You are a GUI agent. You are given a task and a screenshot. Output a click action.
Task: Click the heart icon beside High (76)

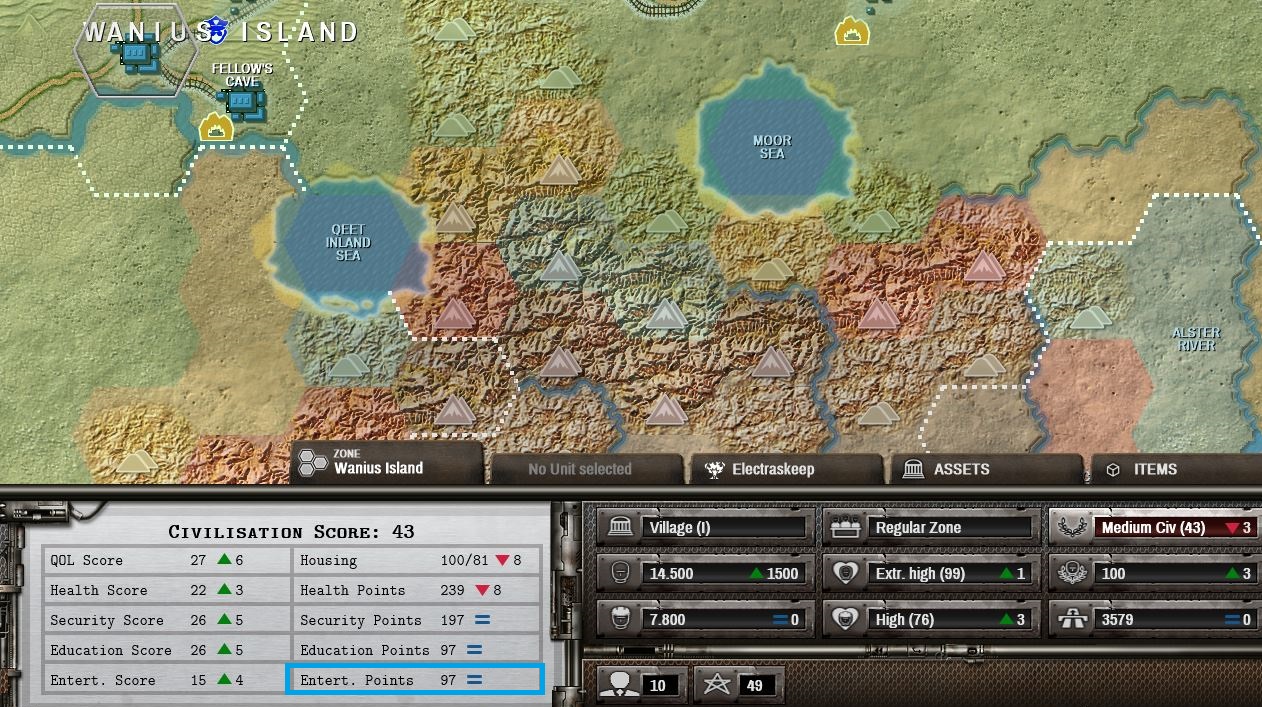click(x=845, y=619)
